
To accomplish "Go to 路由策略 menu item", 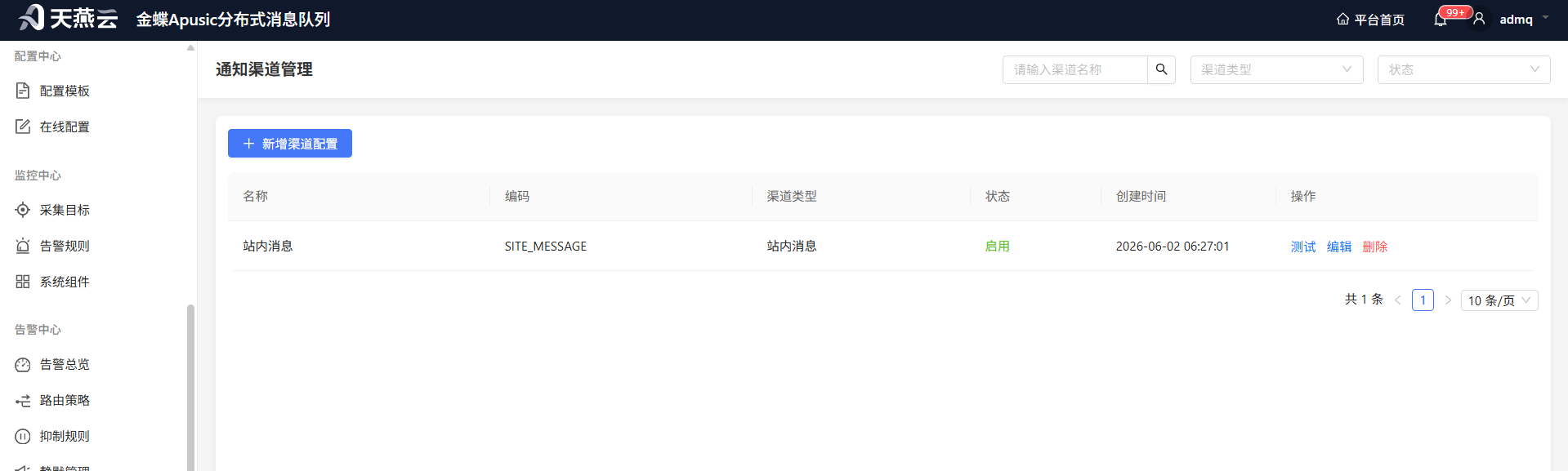I will (x=65, y=400).
